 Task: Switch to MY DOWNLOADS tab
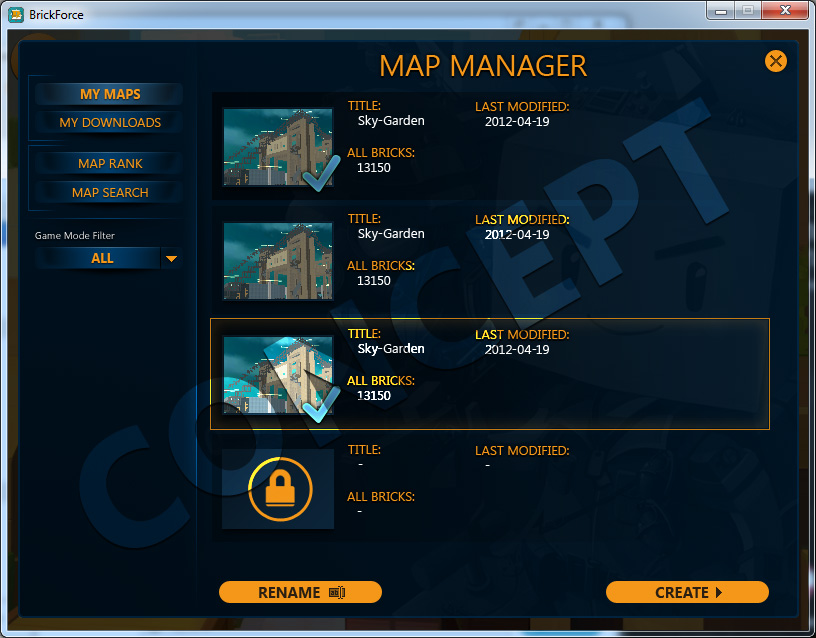point(109,122)
